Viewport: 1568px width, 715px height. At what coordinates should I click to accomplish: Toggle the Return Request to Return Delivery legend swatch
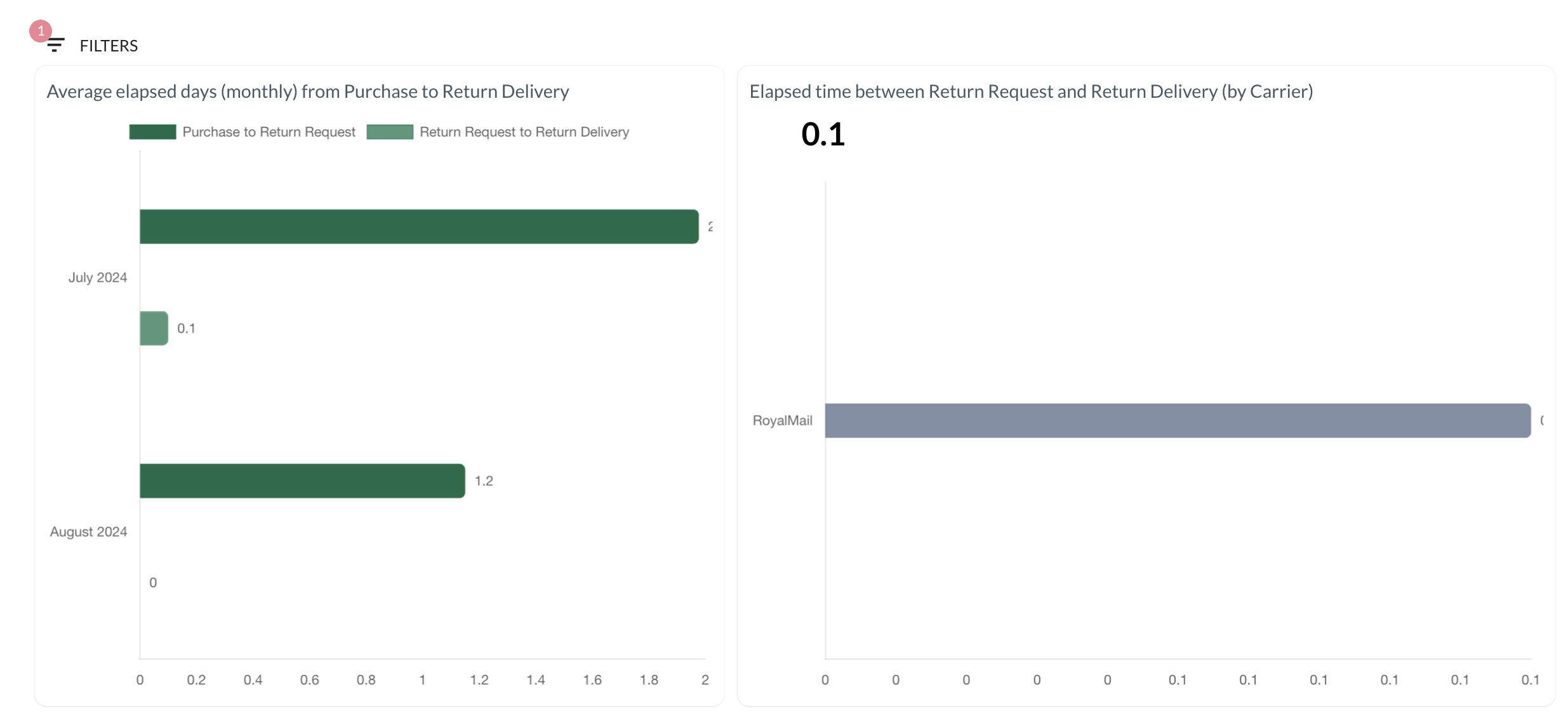(390, 131)
